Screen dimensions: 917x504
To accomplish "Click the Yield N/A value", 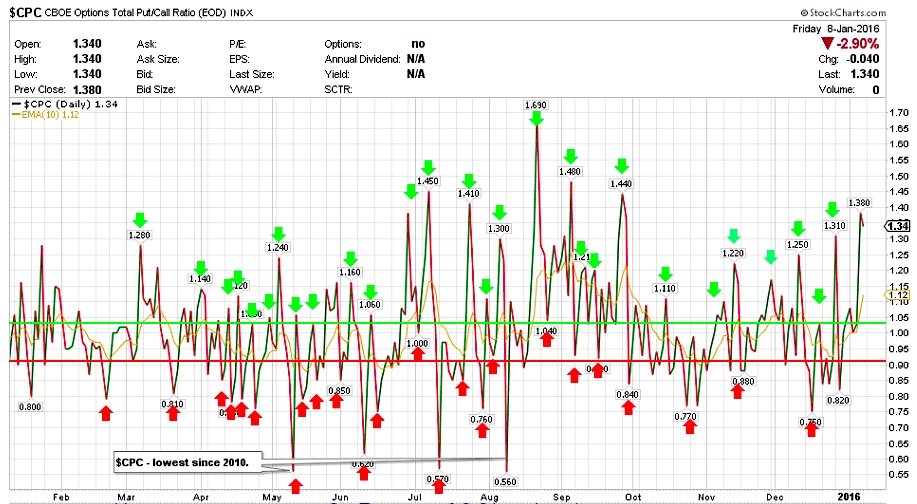I will click(x=416, y=74).
